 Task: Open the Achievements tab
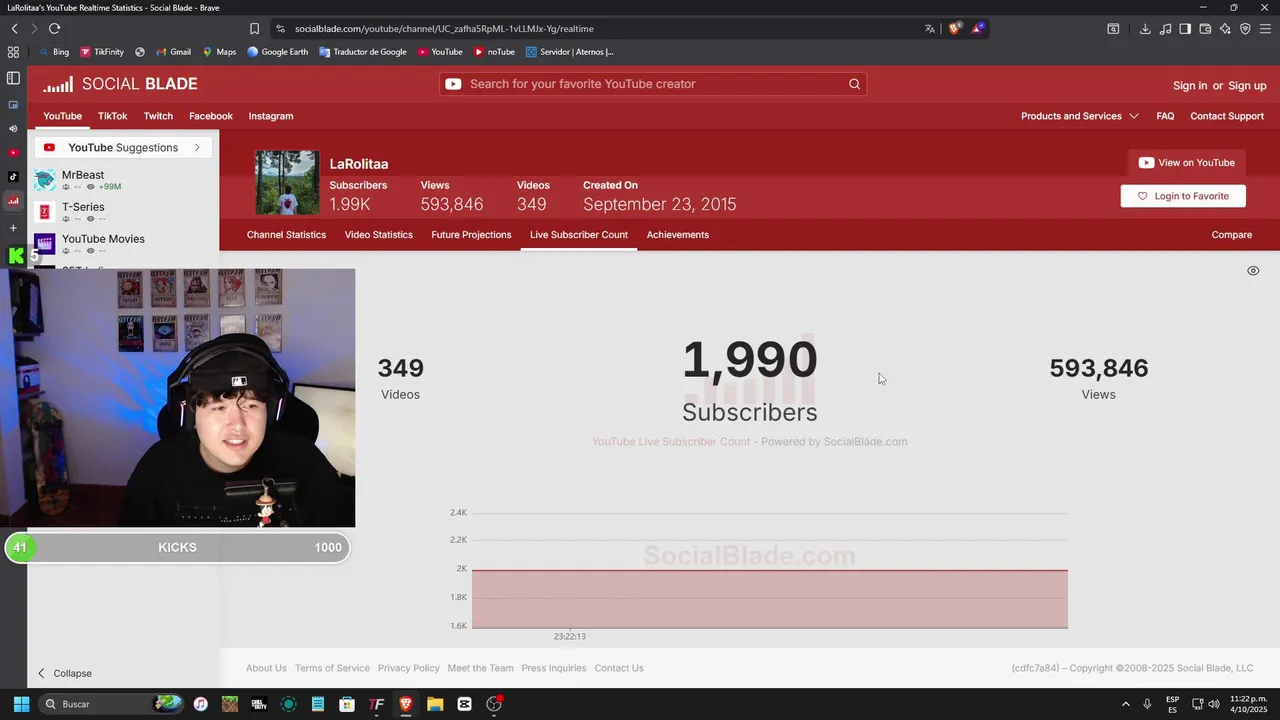coord(678,235)
